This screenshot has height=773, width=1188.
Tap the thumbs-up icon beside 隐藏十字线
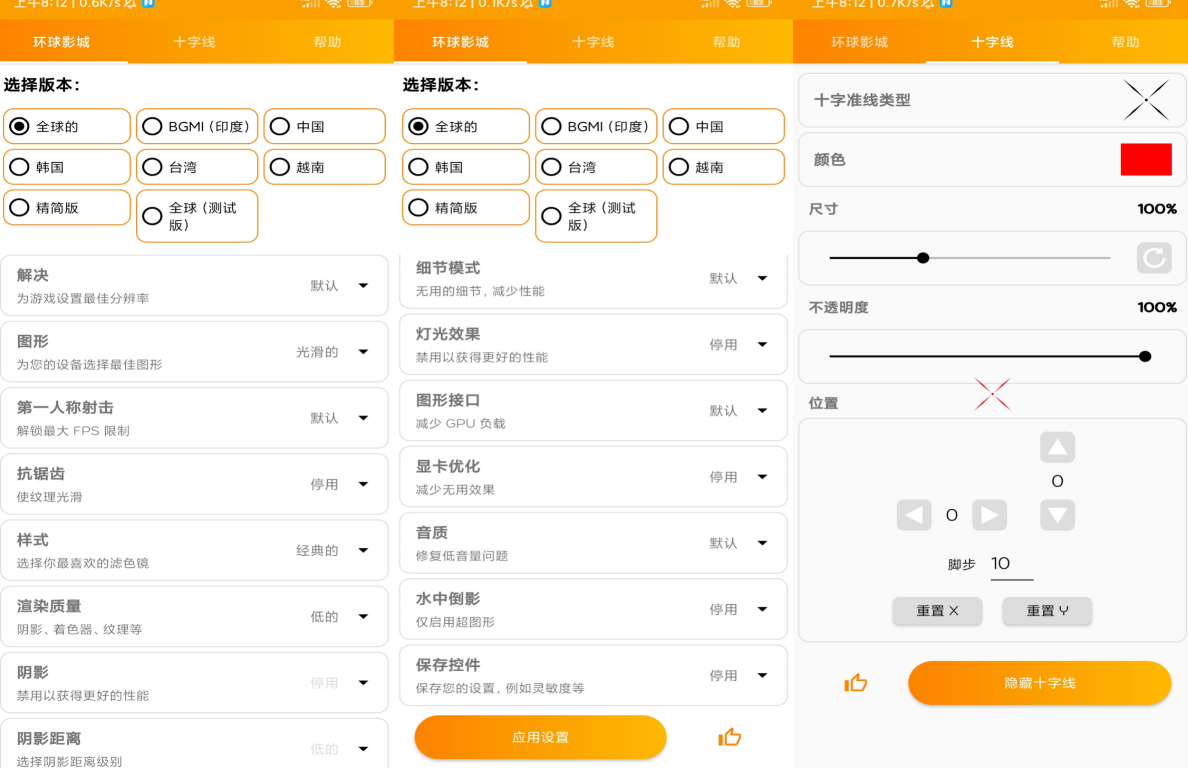pos(855,683)
